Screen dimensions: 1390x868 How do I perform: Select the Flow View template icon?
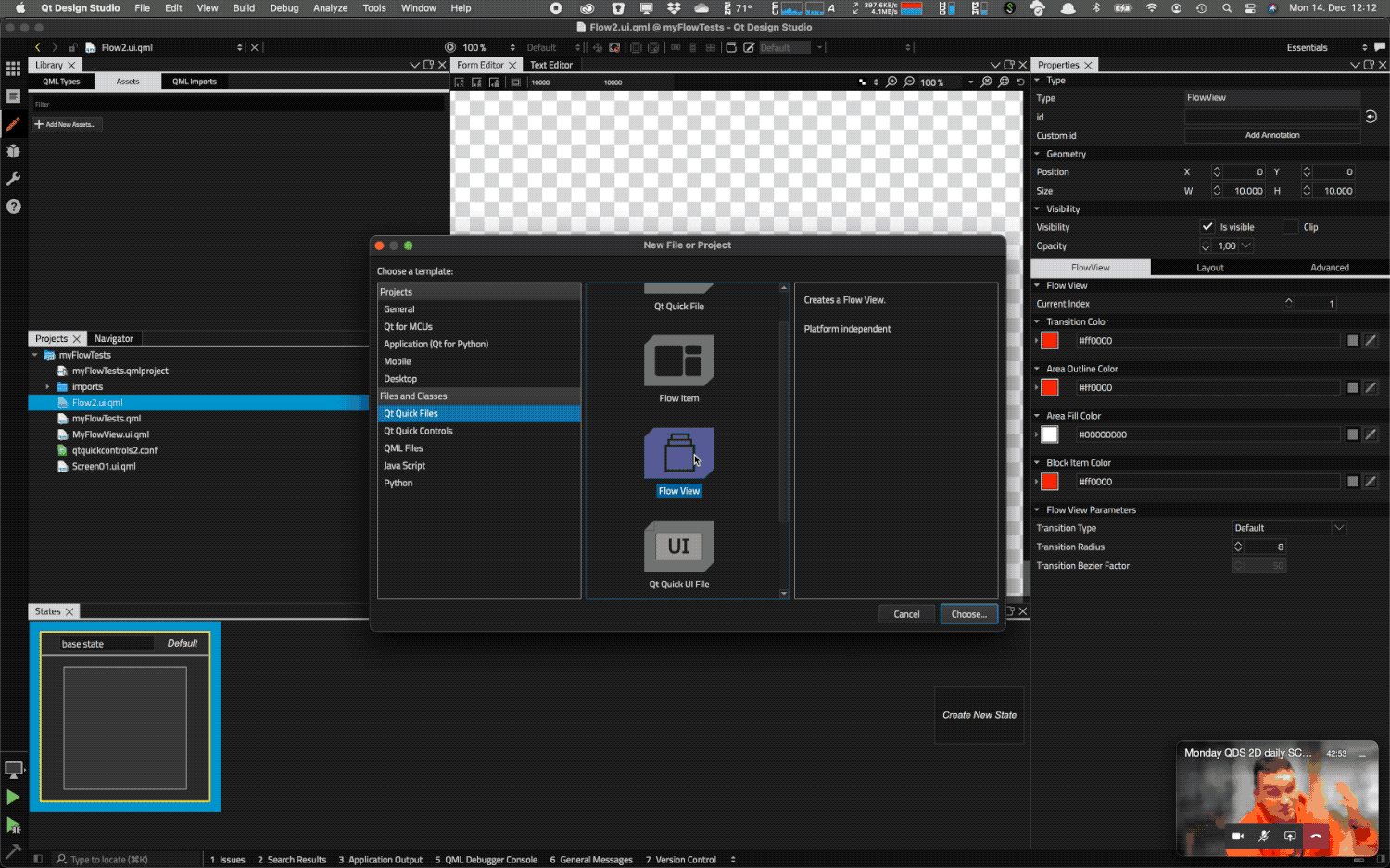click(678, 453)
